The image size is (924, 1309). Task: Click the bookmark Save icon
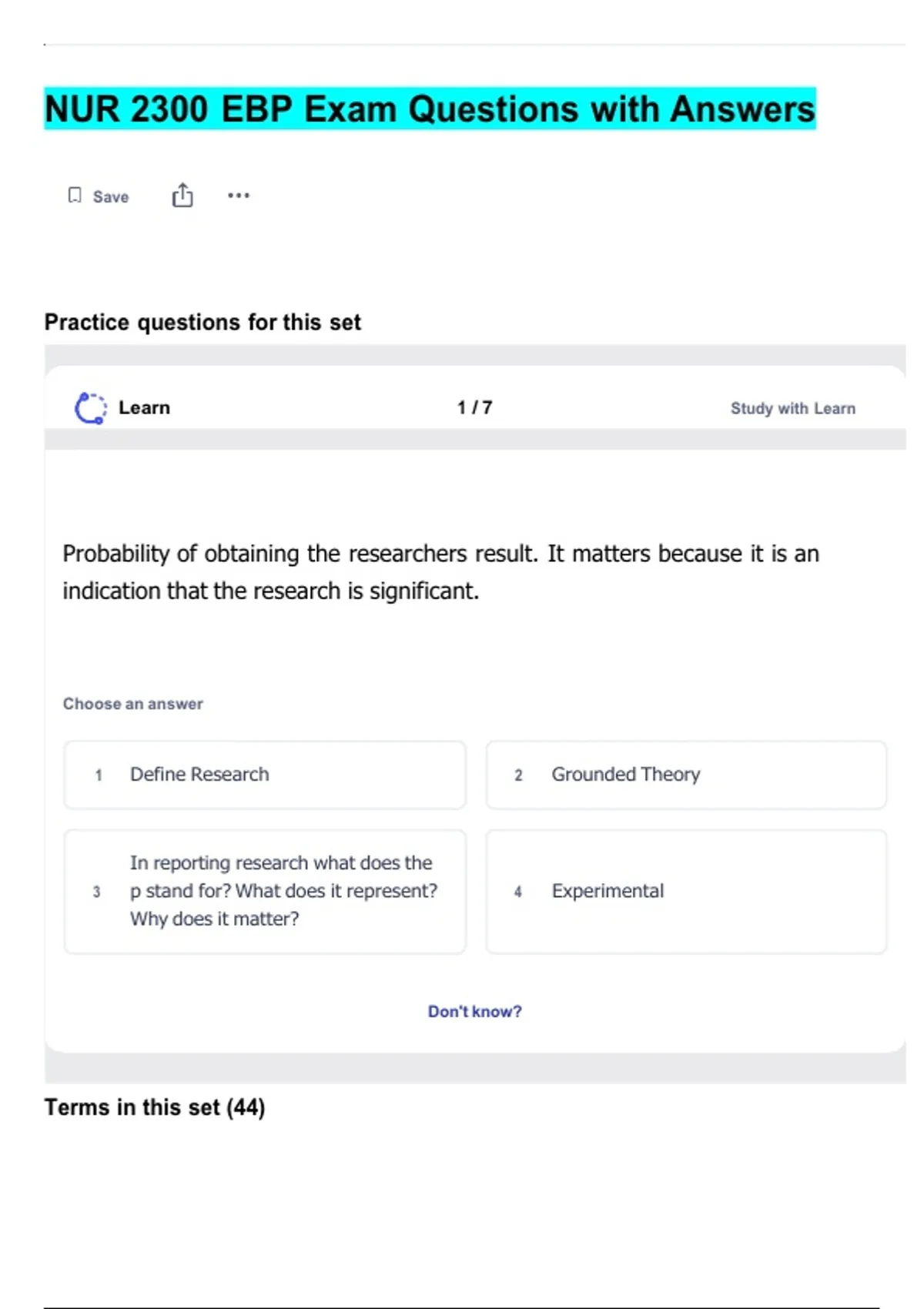75,196
